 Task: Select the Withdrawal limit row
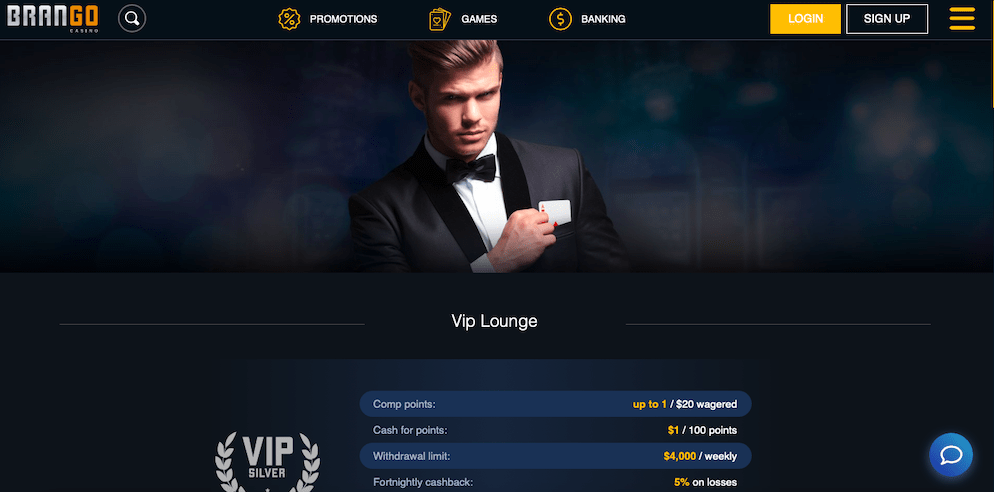(555, 456)
